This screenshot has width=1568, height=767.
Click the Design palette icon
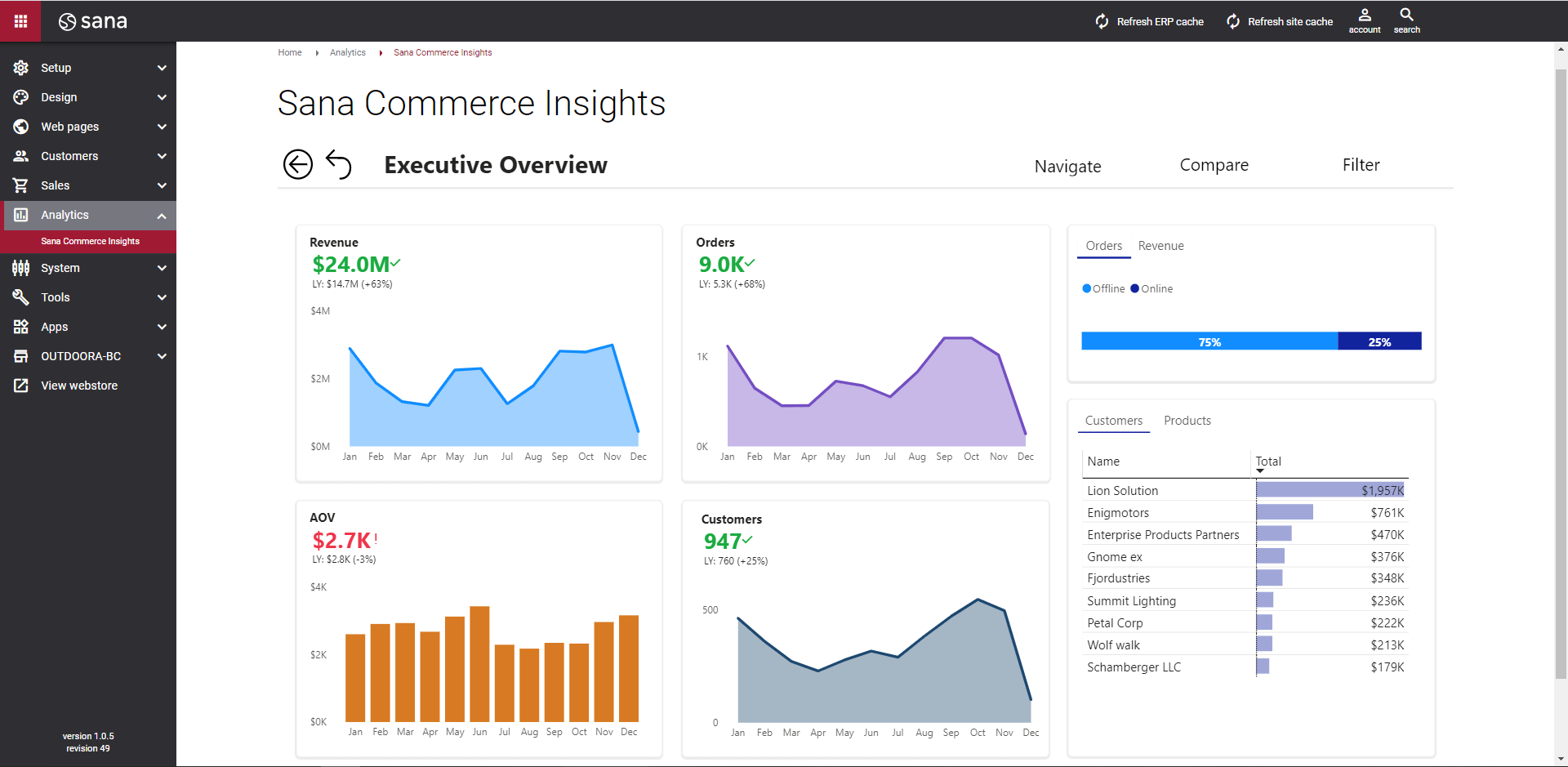[x=21, y=97]
